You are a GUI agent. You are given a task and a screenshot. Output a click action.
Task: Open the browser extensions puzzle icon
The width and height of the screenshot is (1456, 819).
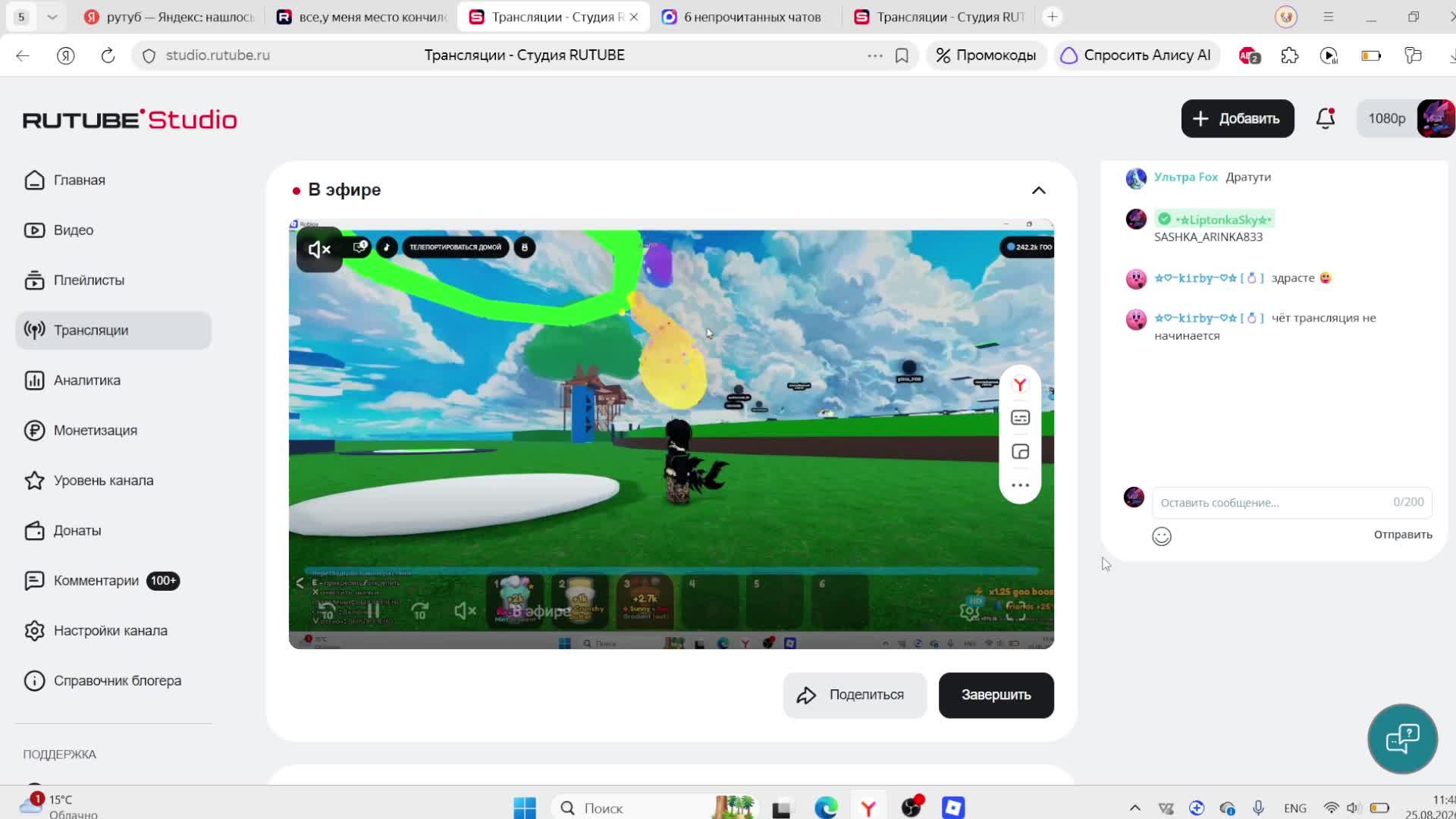coord(1290,55)
